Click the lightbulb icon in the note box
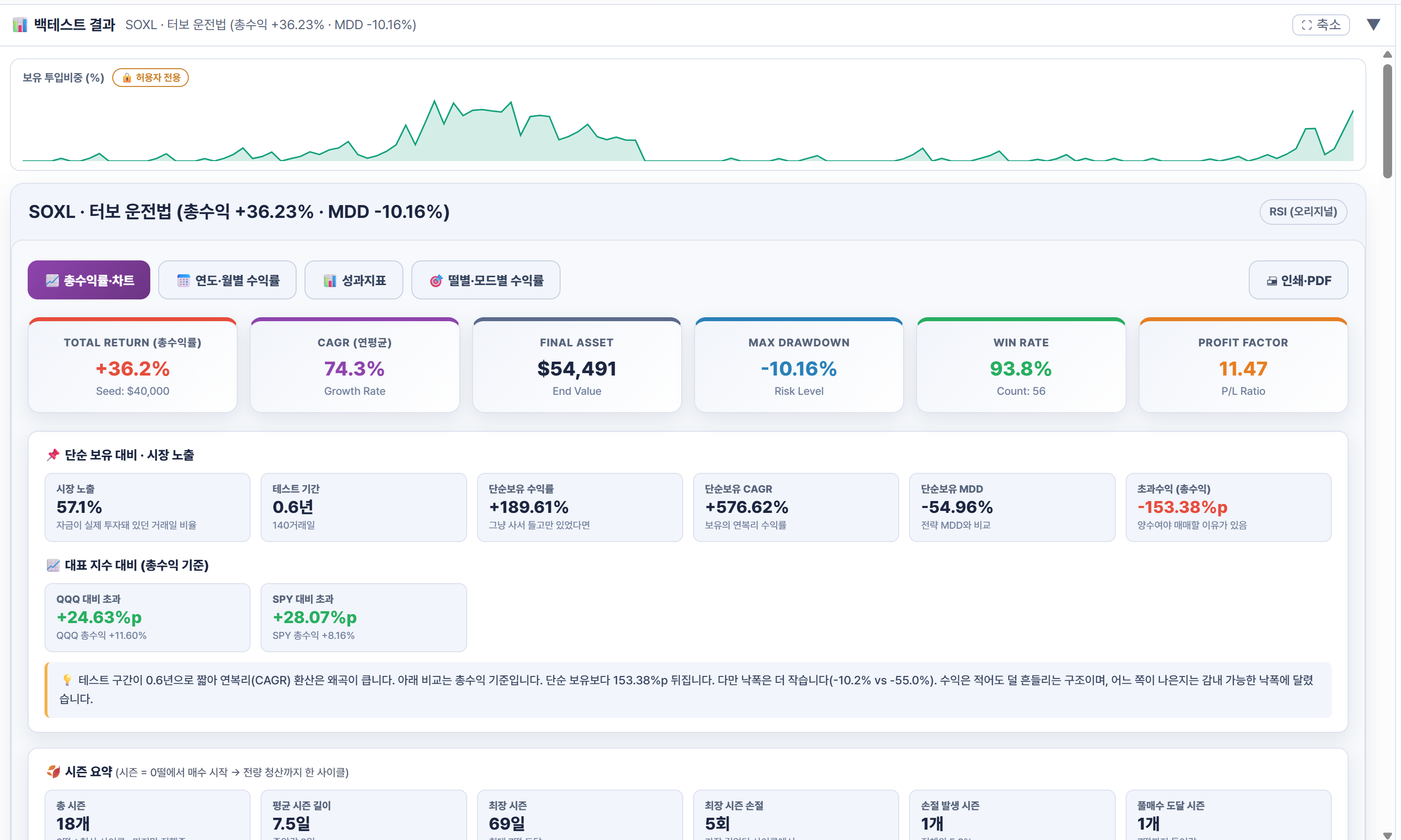The image size is (1401, 840). (67, 680)
